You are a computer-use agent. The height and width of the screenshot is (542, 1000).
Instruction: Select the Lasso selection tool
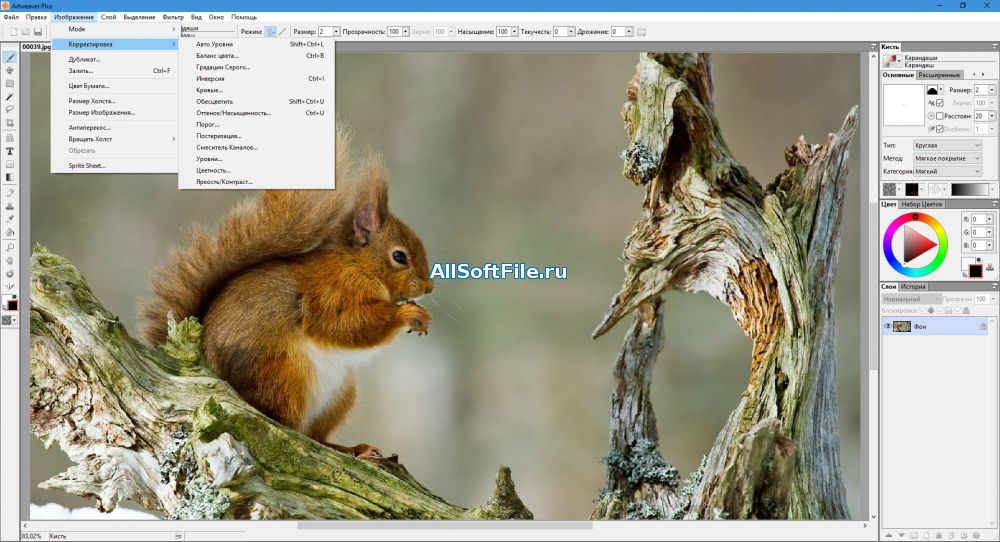[x=10, y=110]
